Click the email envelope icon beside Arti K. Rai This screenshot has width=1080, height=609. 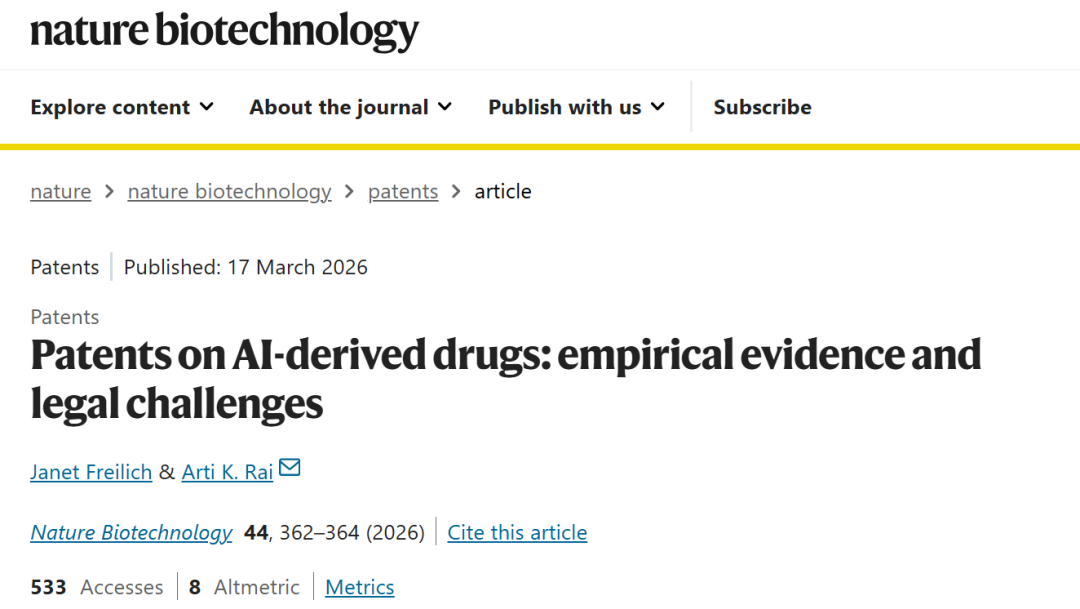point(290,467)
